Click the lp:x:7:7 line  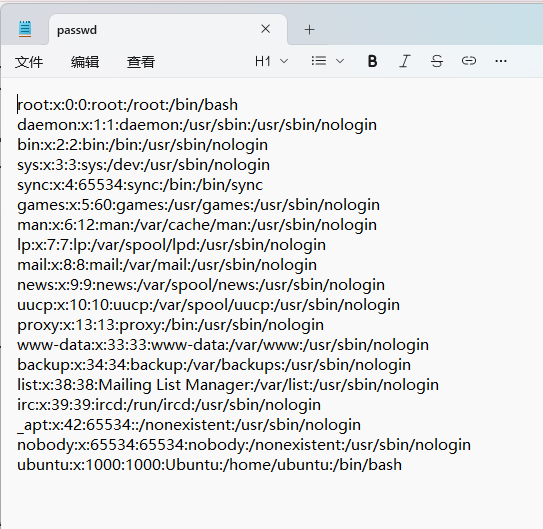point(171,245)
